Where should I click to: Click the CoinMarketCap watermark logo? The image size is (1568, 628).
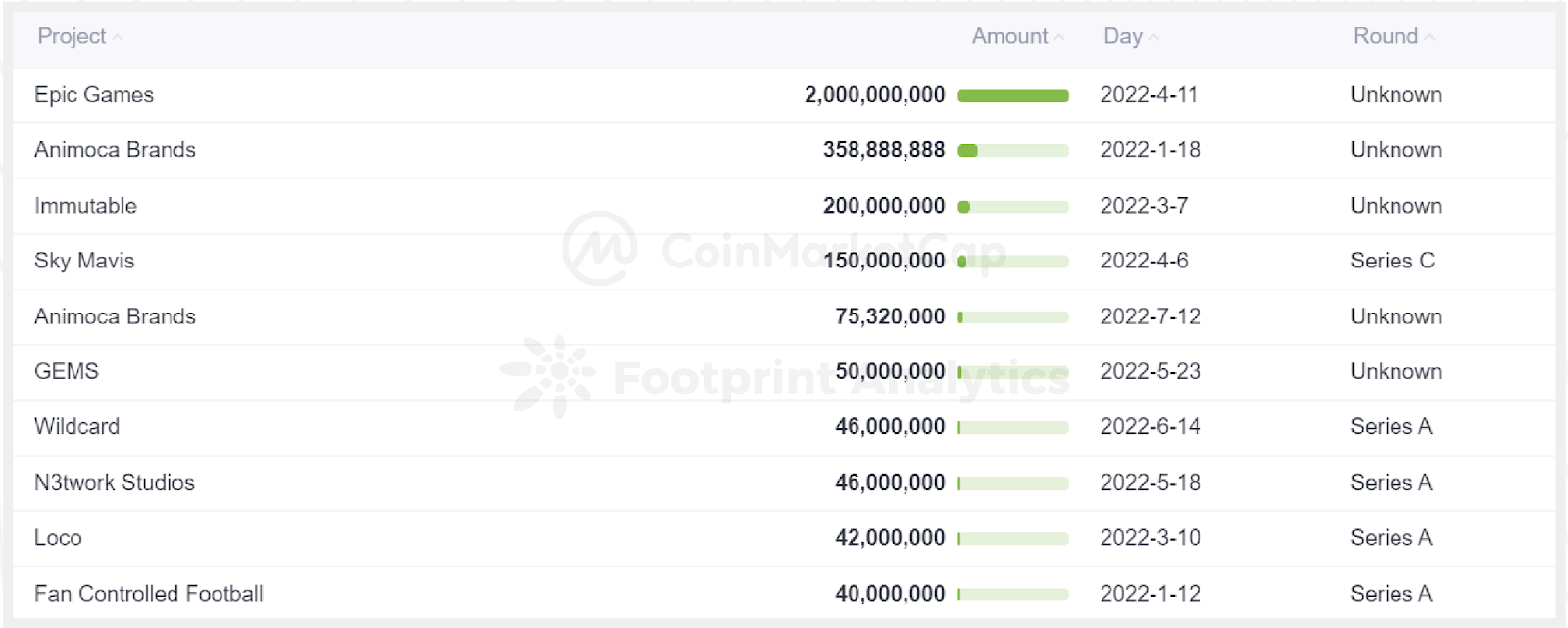point(599,249)
